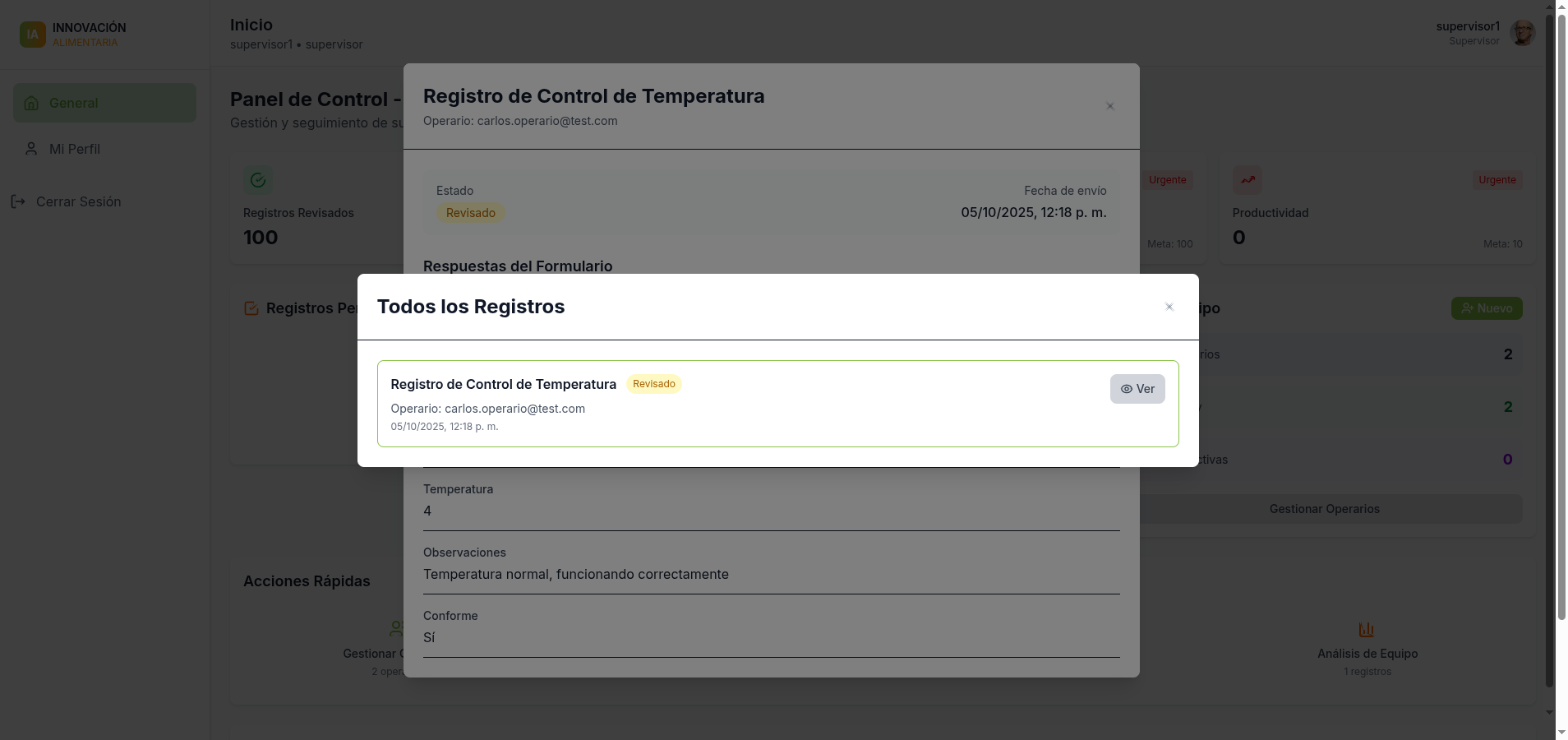Open Mi Perfil using the person icon

31,149
